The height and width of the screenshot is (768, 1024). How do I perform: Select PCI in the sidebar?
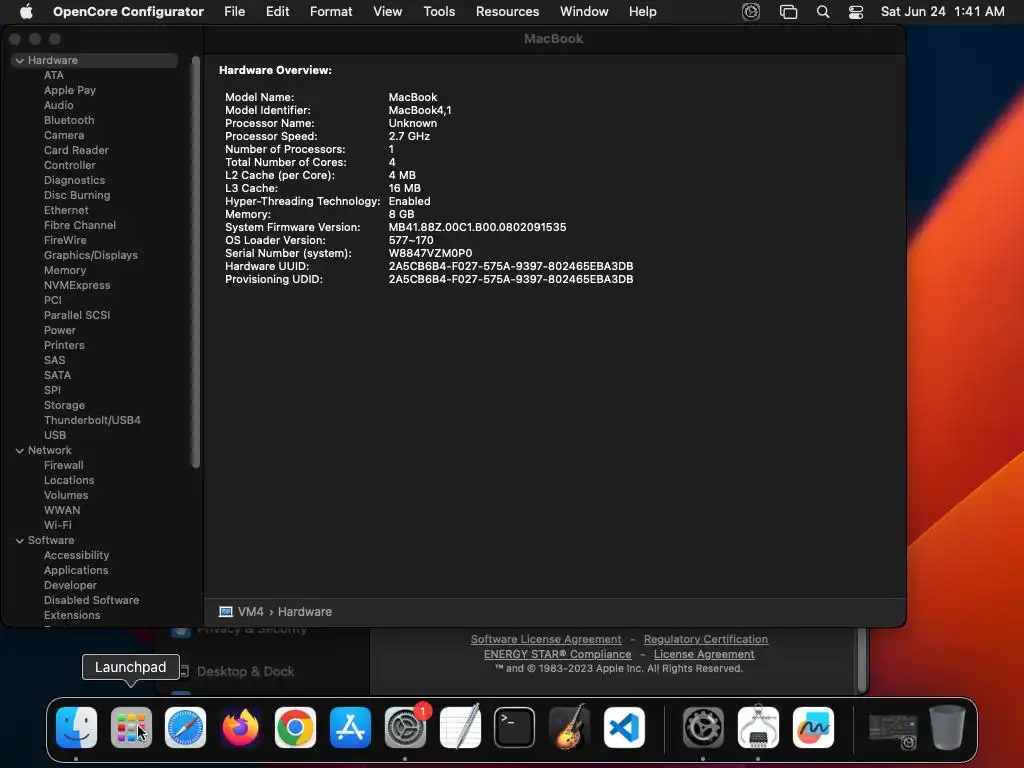pyautogui.click(x=53, y=300)
